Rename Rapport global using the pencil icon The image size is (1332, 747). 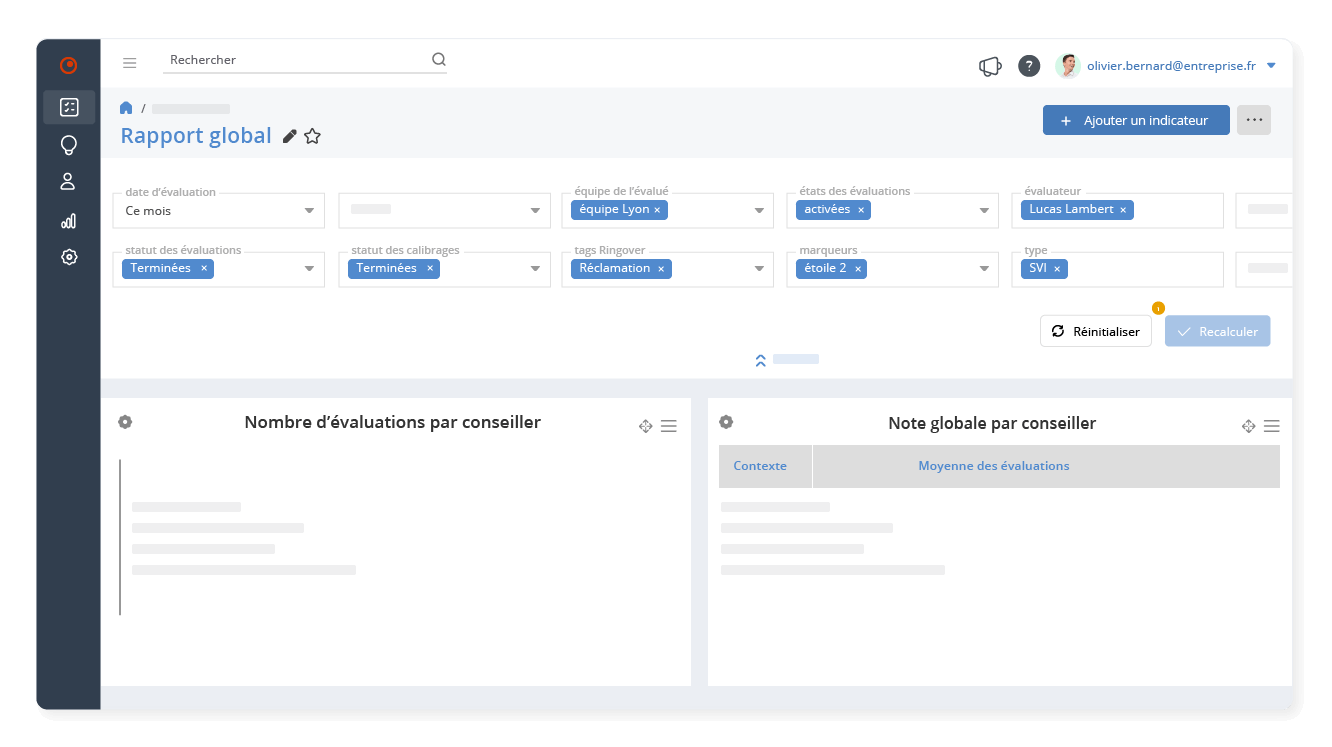[x=289, y=137]
